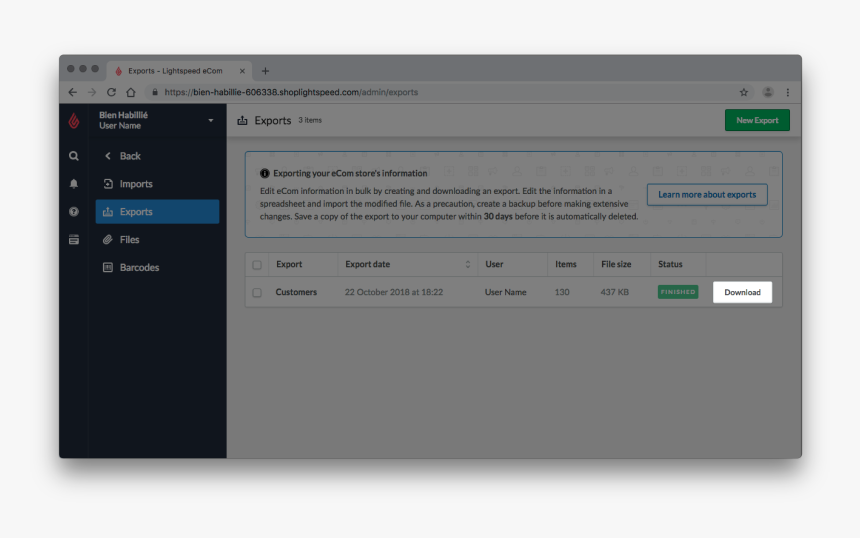Image resolution: width=860 pixels, height=538 pixels.
Task: Open help question mark icon in sidebar
Action: tap(73, 212)
